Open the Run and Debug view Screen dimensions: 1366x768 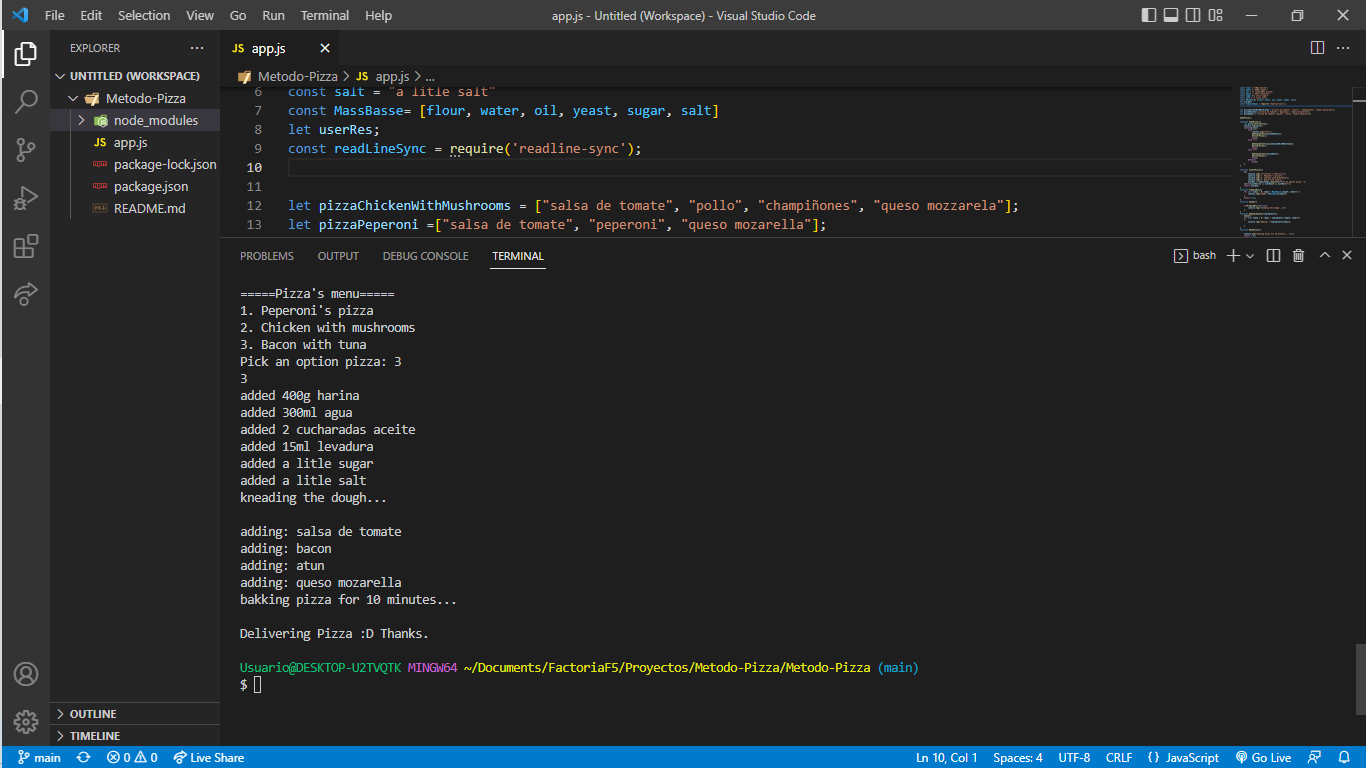coord(25,198)
